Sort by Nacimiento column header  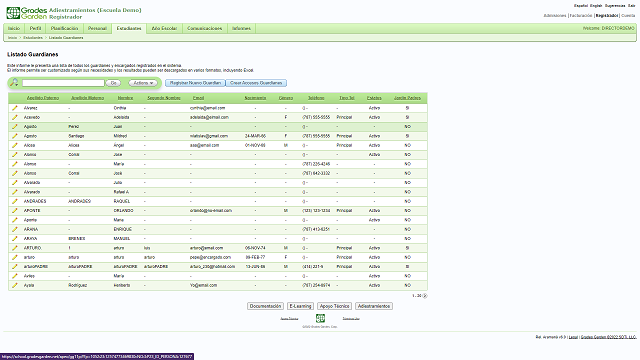pos(255,98)
